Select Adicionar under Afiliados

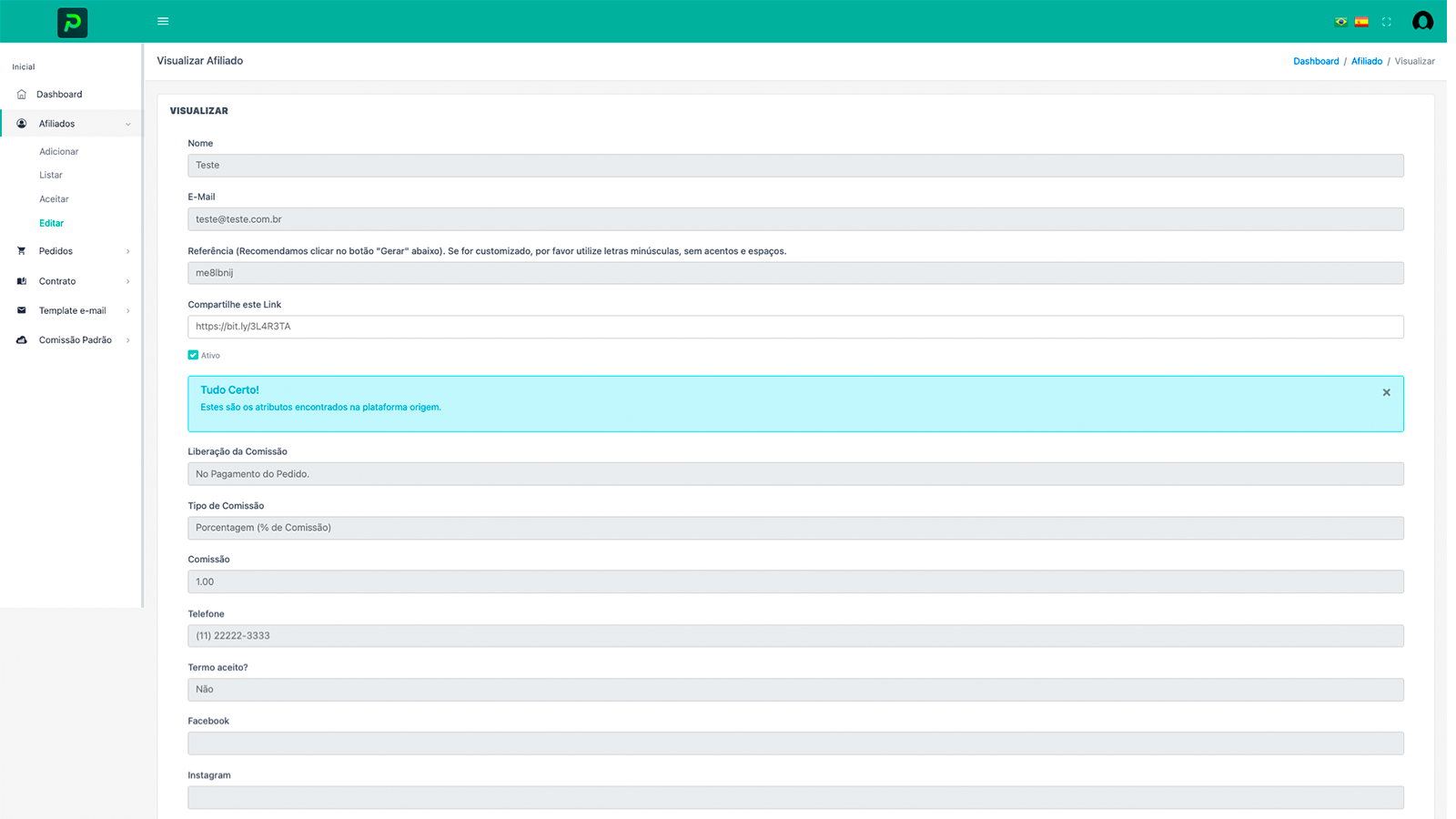tap(59, 152)
